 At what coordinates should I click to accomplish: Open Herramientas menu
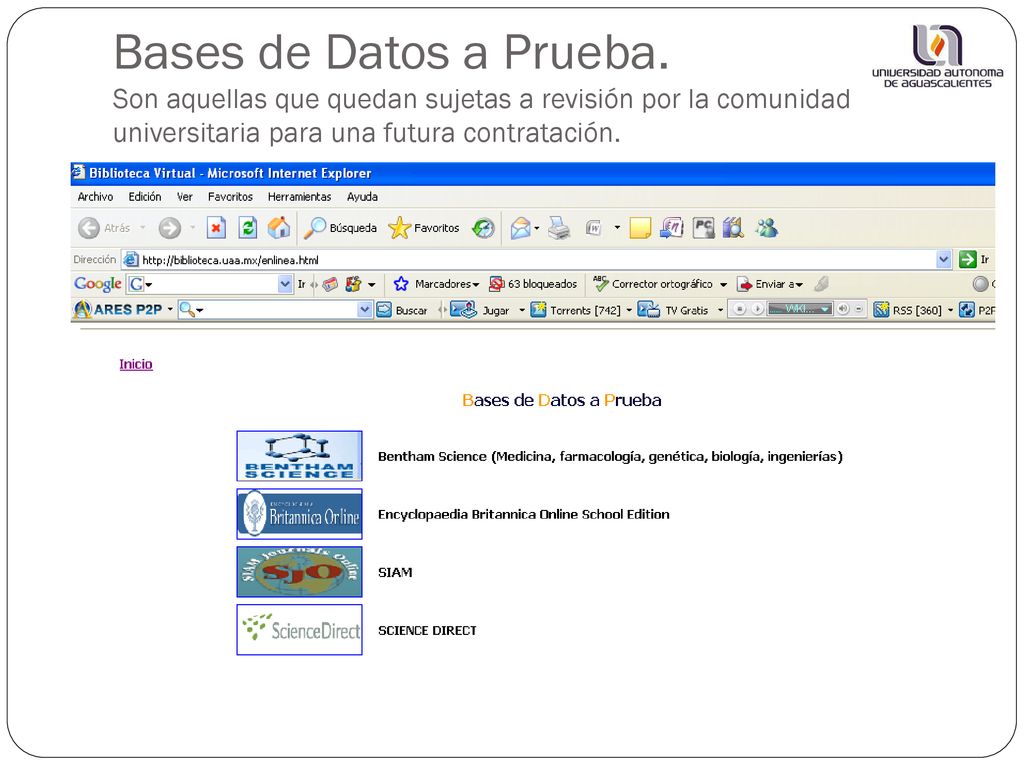(299, 197)
